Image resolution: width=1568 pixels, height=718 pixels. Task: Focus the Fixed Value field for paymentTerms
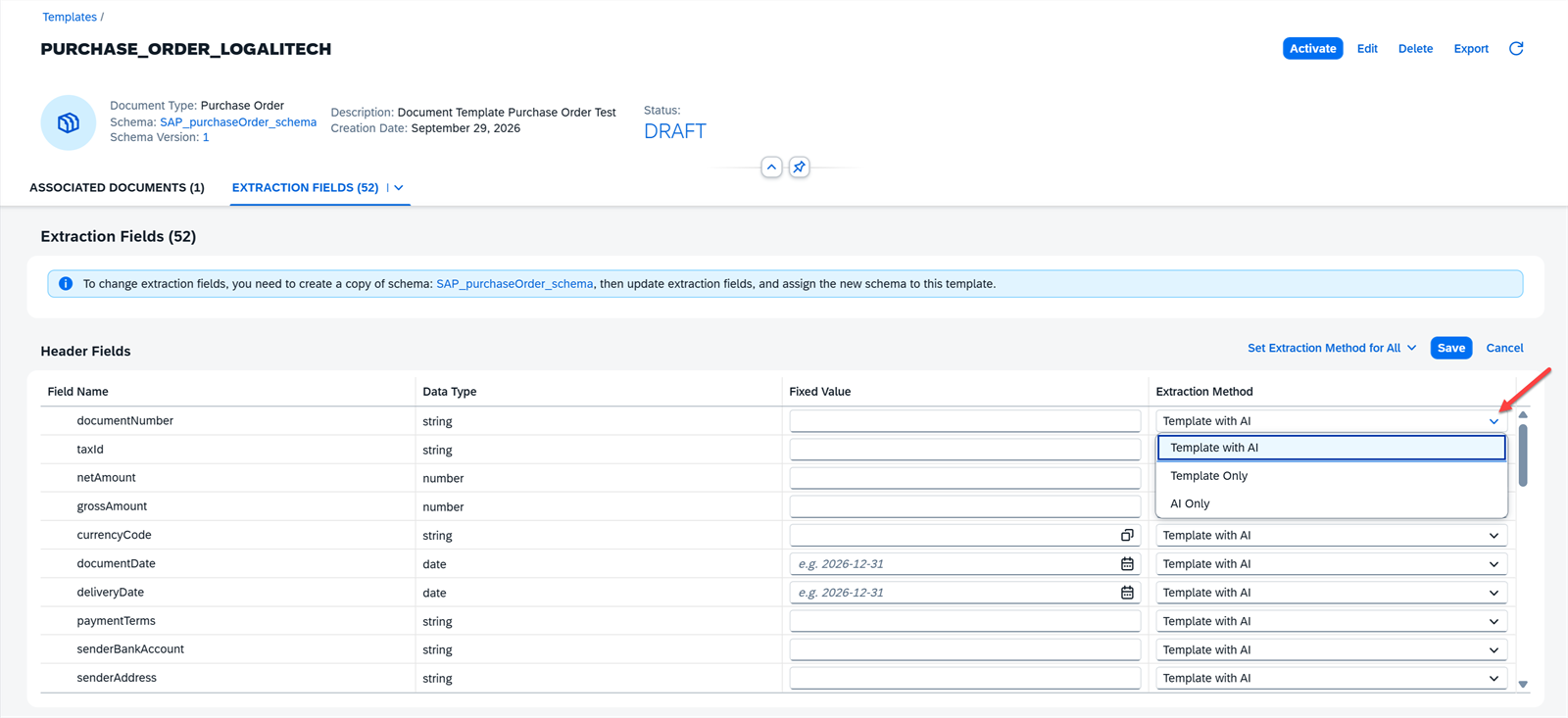(965, 621)
